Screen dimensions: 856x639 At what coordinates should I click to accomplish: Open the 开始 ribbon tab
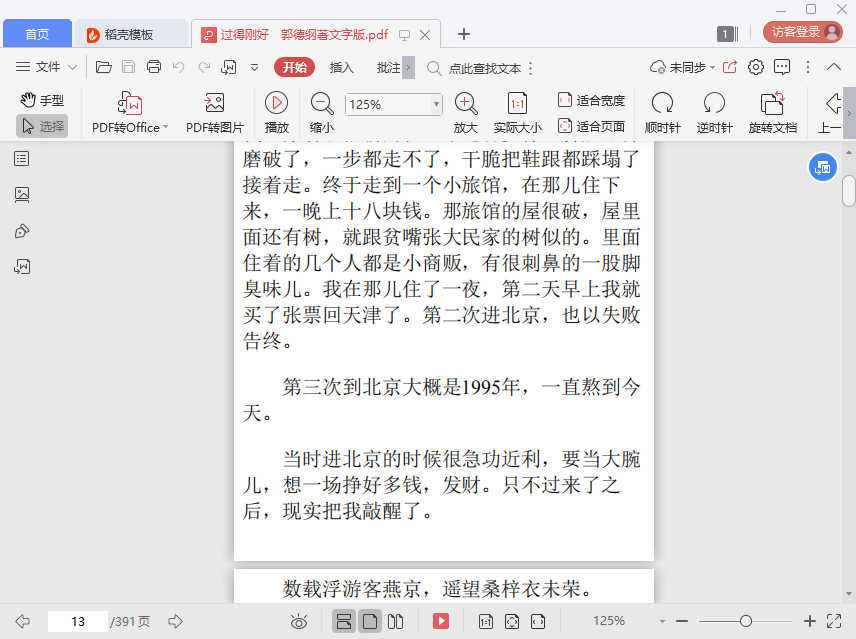click(x=294, y=68)
